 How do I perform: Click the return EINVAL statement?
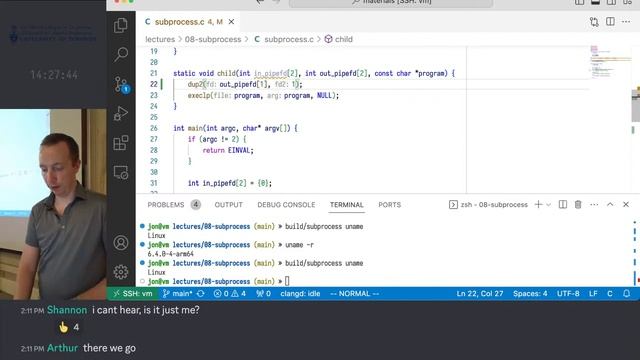click(228, 150)
